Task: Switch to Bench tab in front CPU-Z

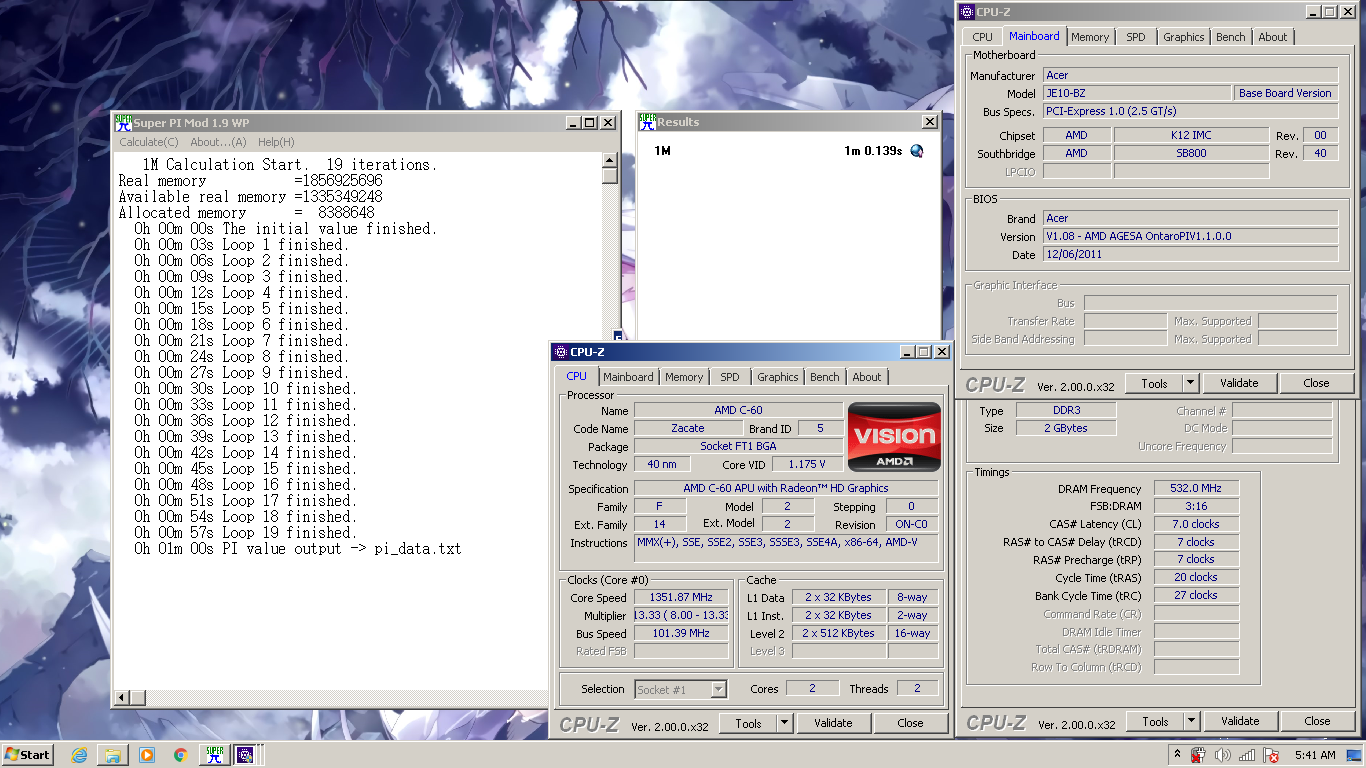Action: click(x=825, y=377)
